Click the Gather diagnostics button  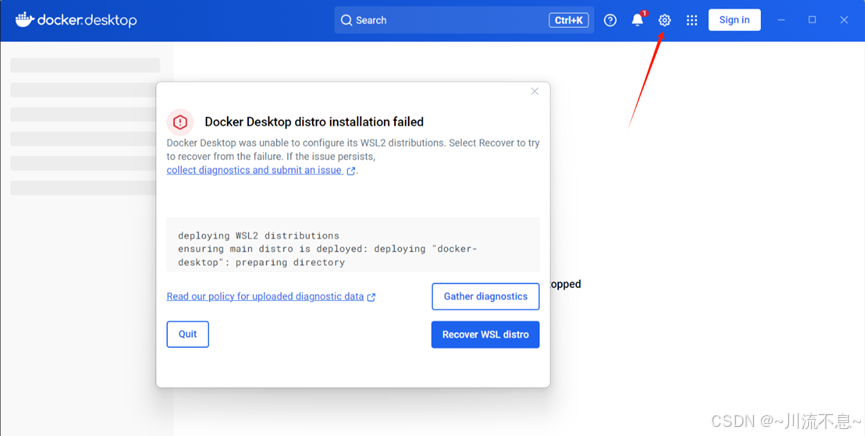(485, 296)
